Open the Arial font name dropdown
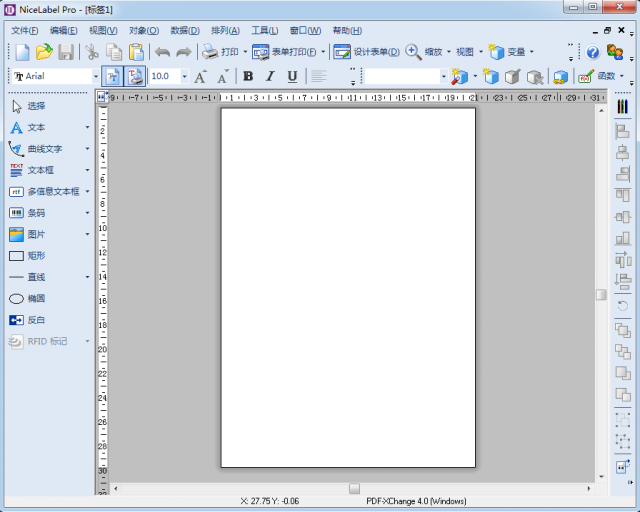This screenshot has width=640, height=512. [x=96, y=76]
